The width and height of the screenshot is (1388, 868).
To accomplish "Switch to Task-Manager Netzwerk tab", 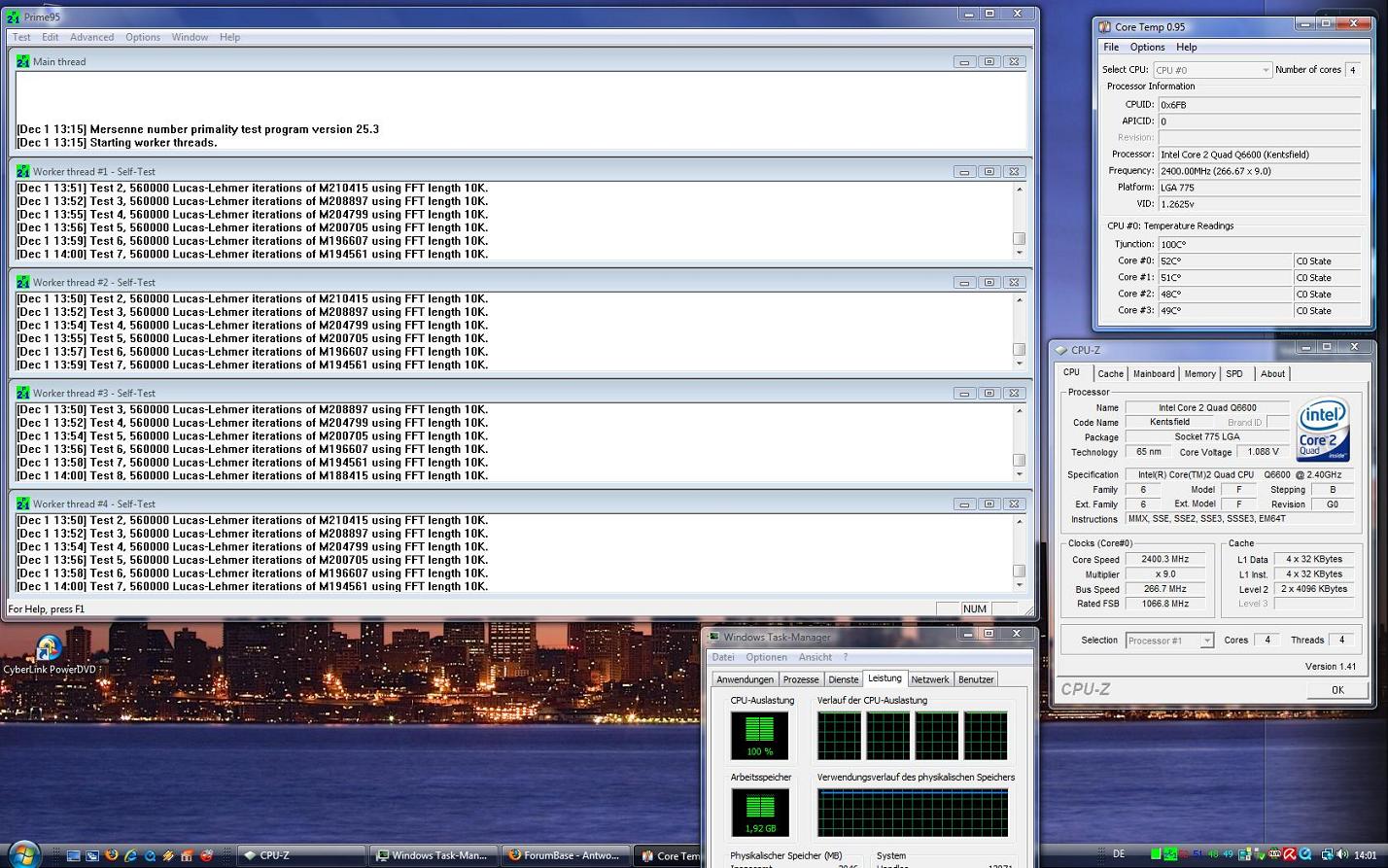I will coord(929,679).
